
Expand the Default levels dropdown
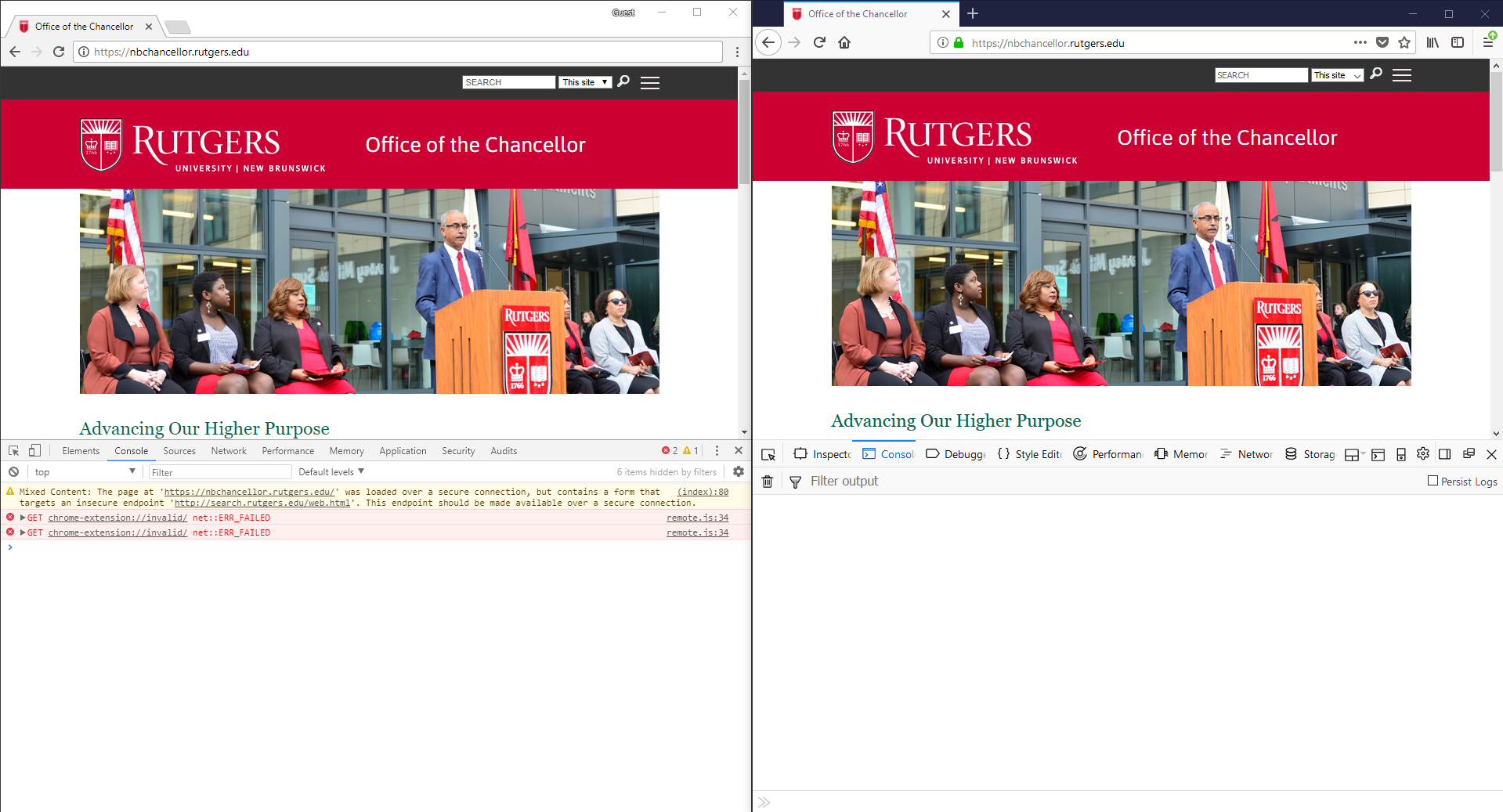(331, 472)
